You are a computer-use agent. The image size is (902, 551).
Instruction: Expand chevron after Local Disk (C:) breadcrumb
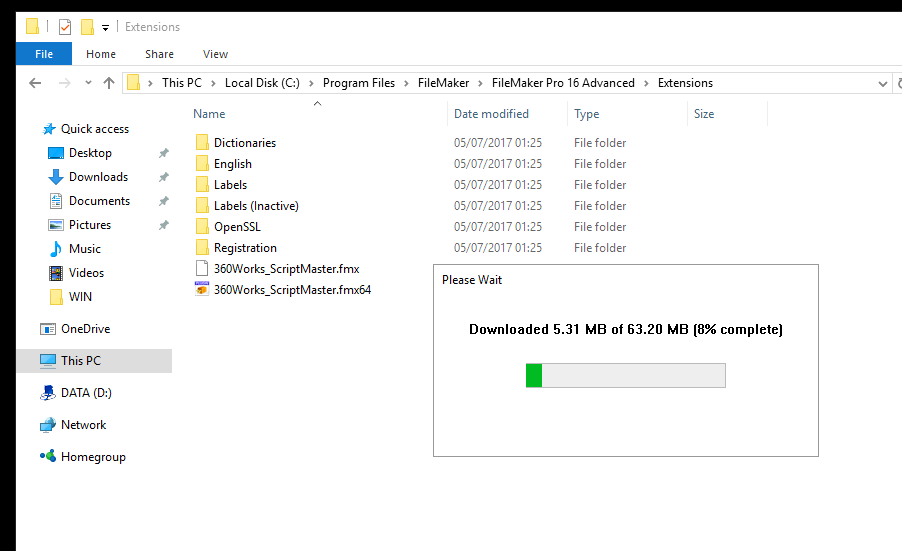(311, 83)
